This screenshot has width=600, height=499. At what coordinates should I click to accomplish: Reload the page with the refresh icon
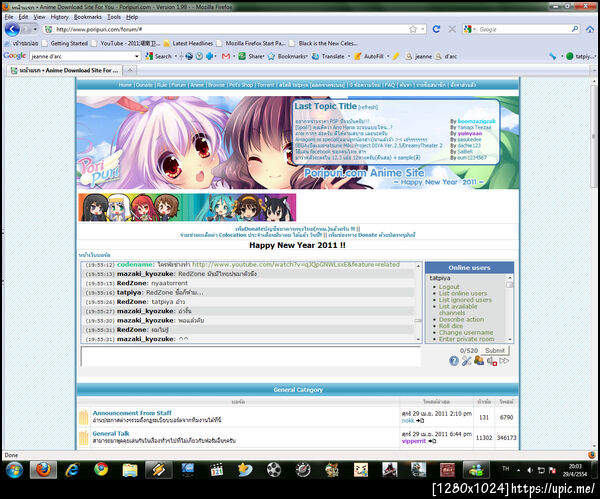click(x=436, y=29)
